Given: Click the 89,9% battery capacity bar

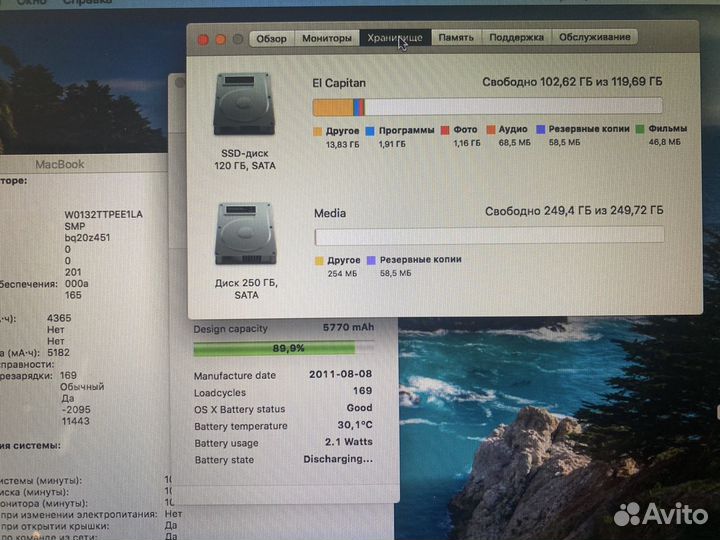Looking at the screenshot, I should pyautogui.click(x=283, y=349).
